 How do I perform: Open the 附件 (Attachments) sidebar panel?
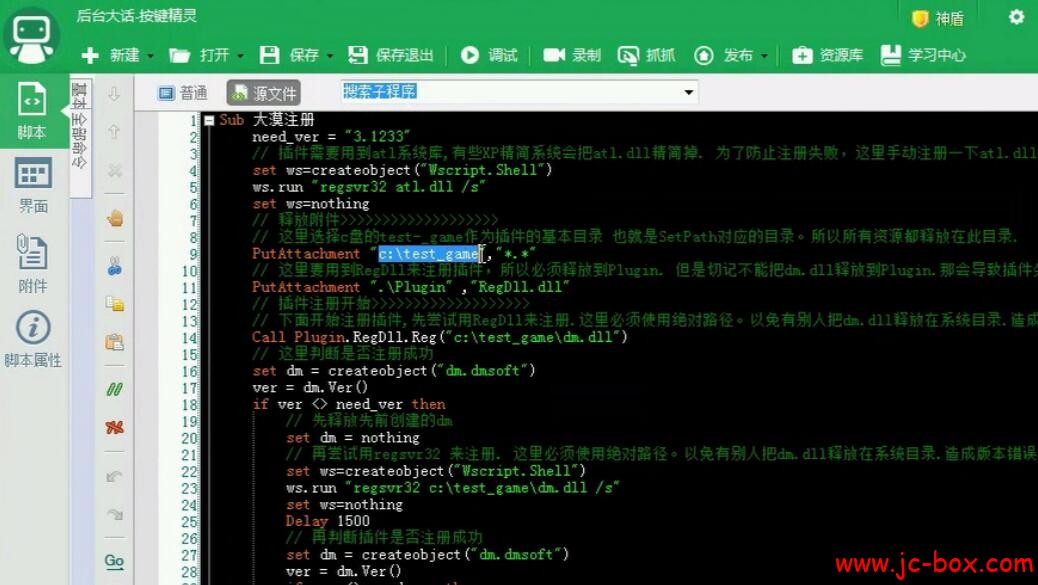tap(32, 263)
